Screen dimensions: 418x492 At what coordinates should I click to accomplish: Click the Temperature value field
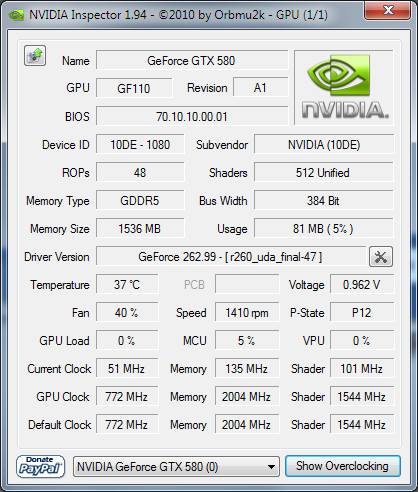pyautogui.click(x=127, y=284)
